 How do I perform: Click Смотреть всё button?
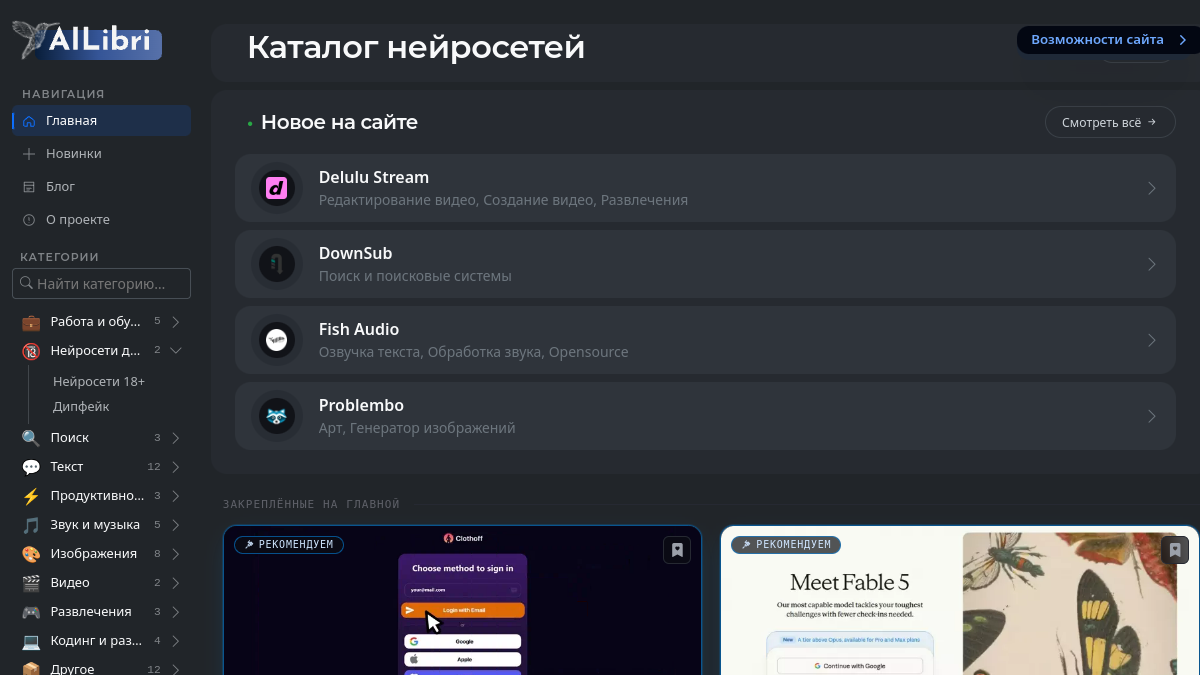[x=1110, y=122]
